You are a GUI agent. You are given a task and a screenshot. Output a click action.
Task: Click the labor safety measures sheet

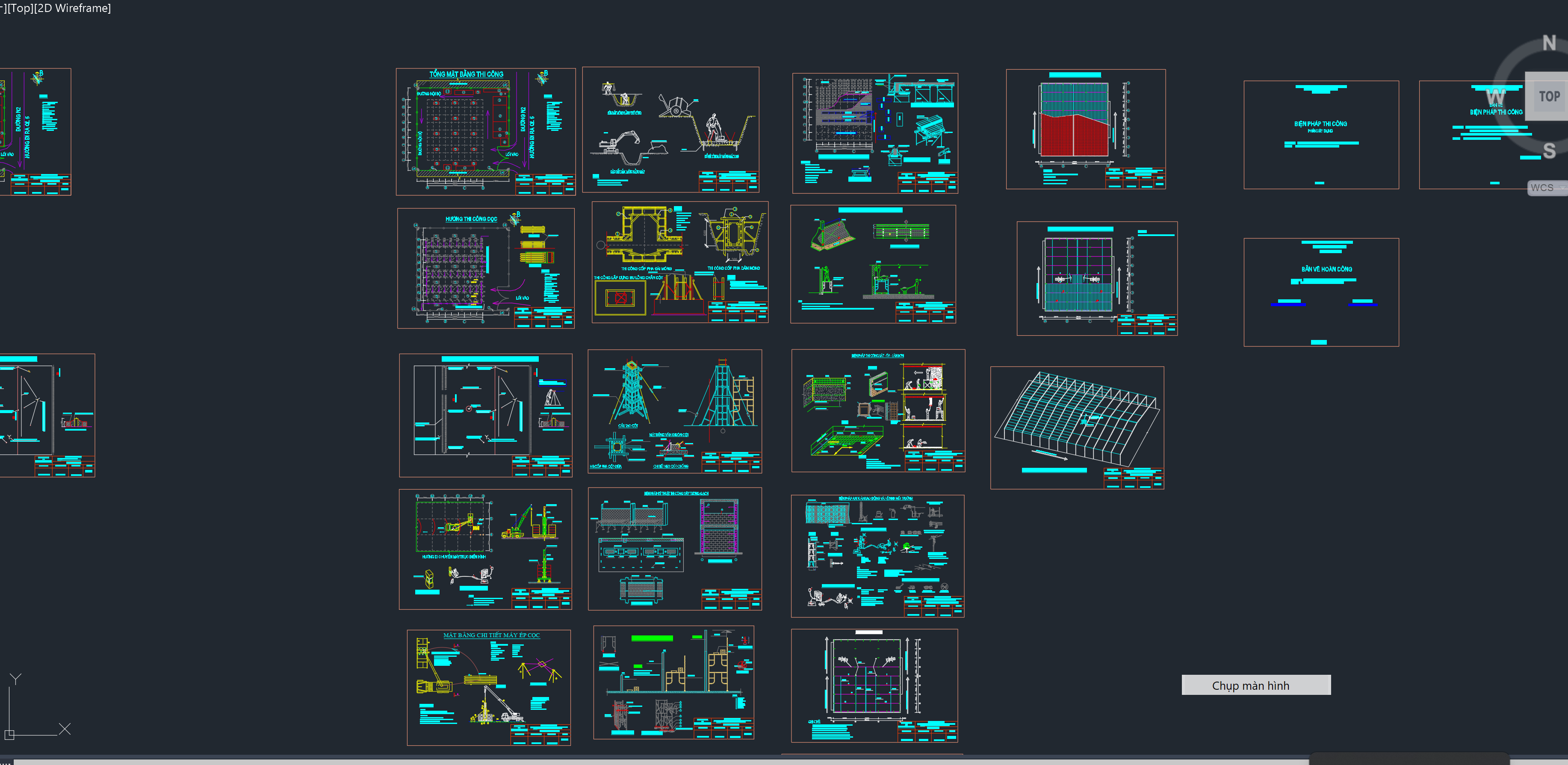coord(877,555)
